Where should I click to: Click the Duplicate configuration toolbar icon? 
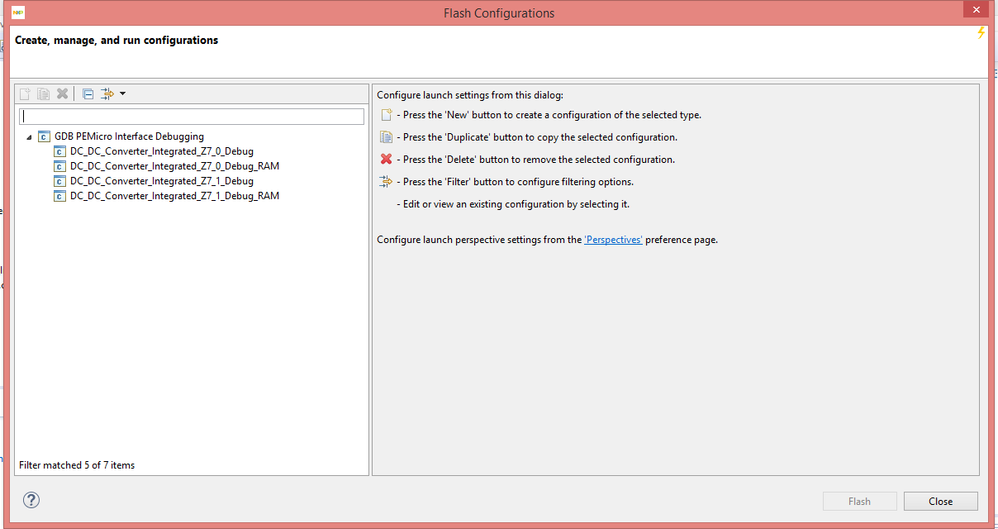43,94
